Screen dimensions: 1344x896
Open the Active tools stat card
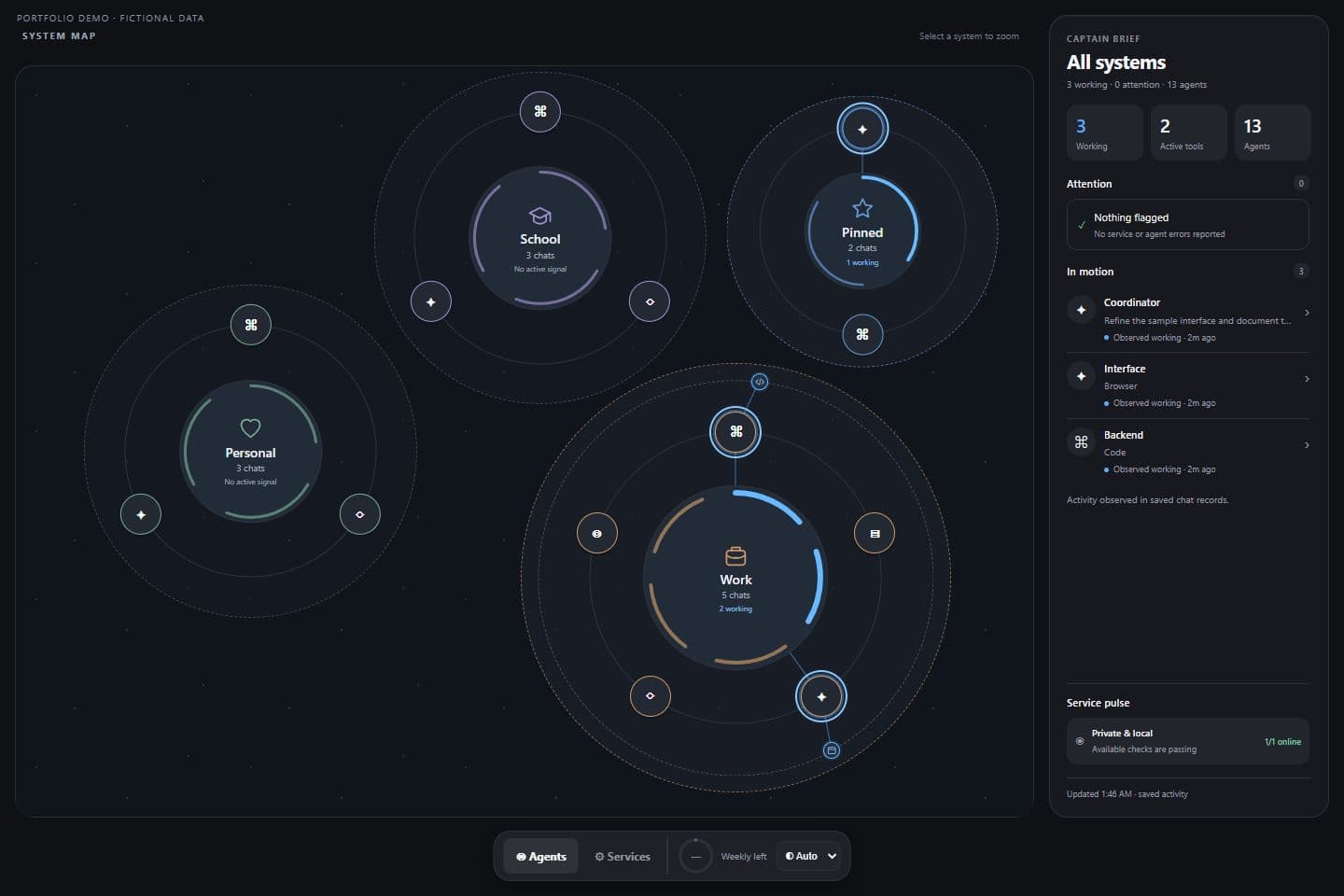pyautogui.click(x=1189, y=133)
